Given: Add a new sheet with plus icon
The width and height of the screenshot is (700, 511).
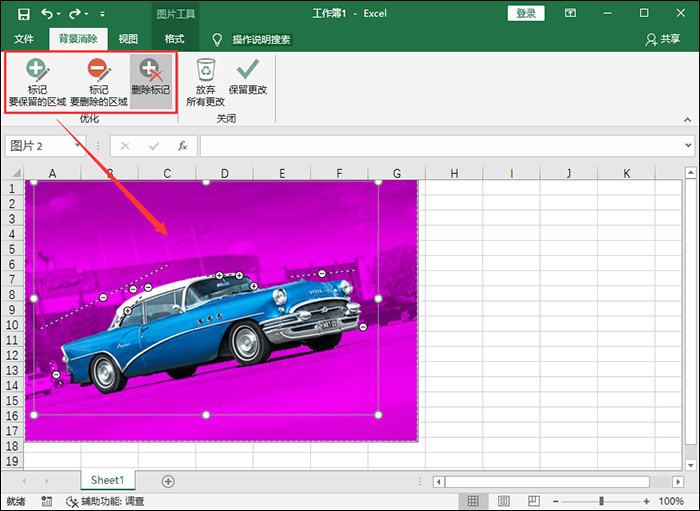Looking at the screenshot, I should click(168, 481).
